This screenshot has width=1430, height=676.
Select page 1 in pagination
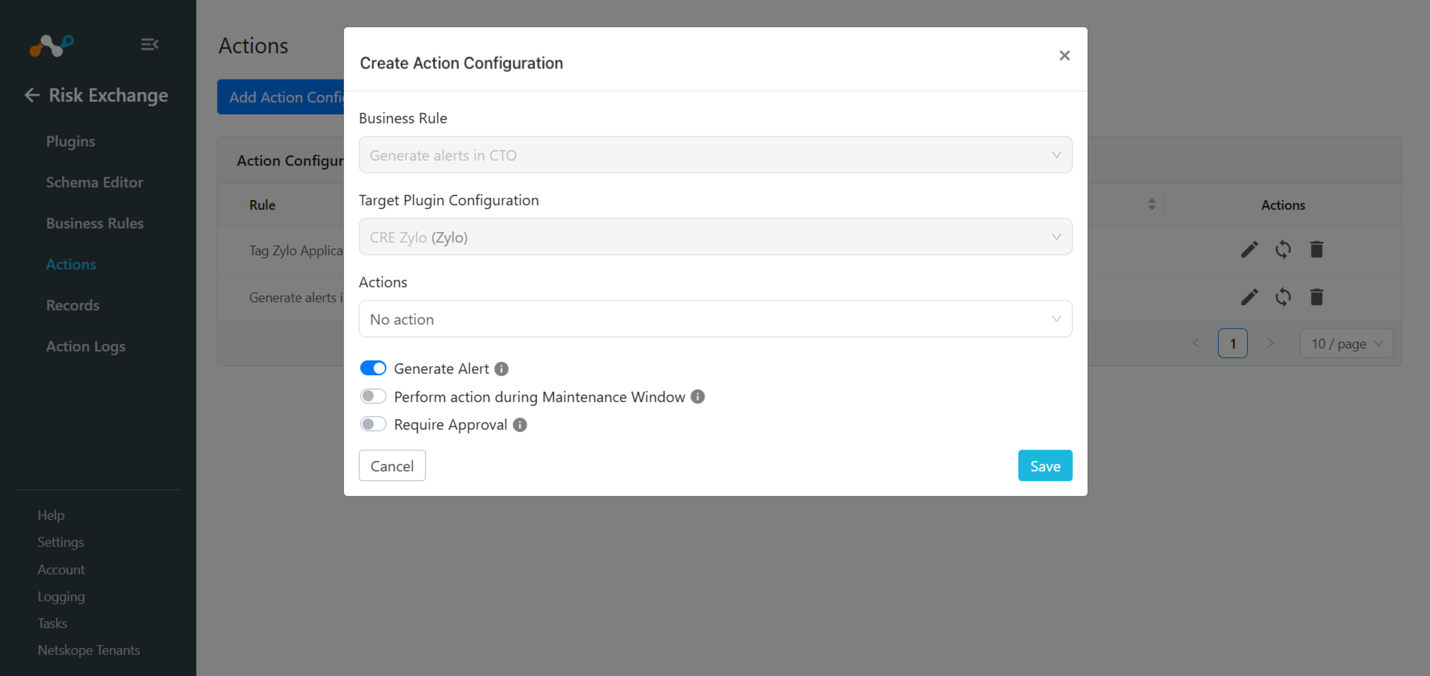pos(1233,343)
